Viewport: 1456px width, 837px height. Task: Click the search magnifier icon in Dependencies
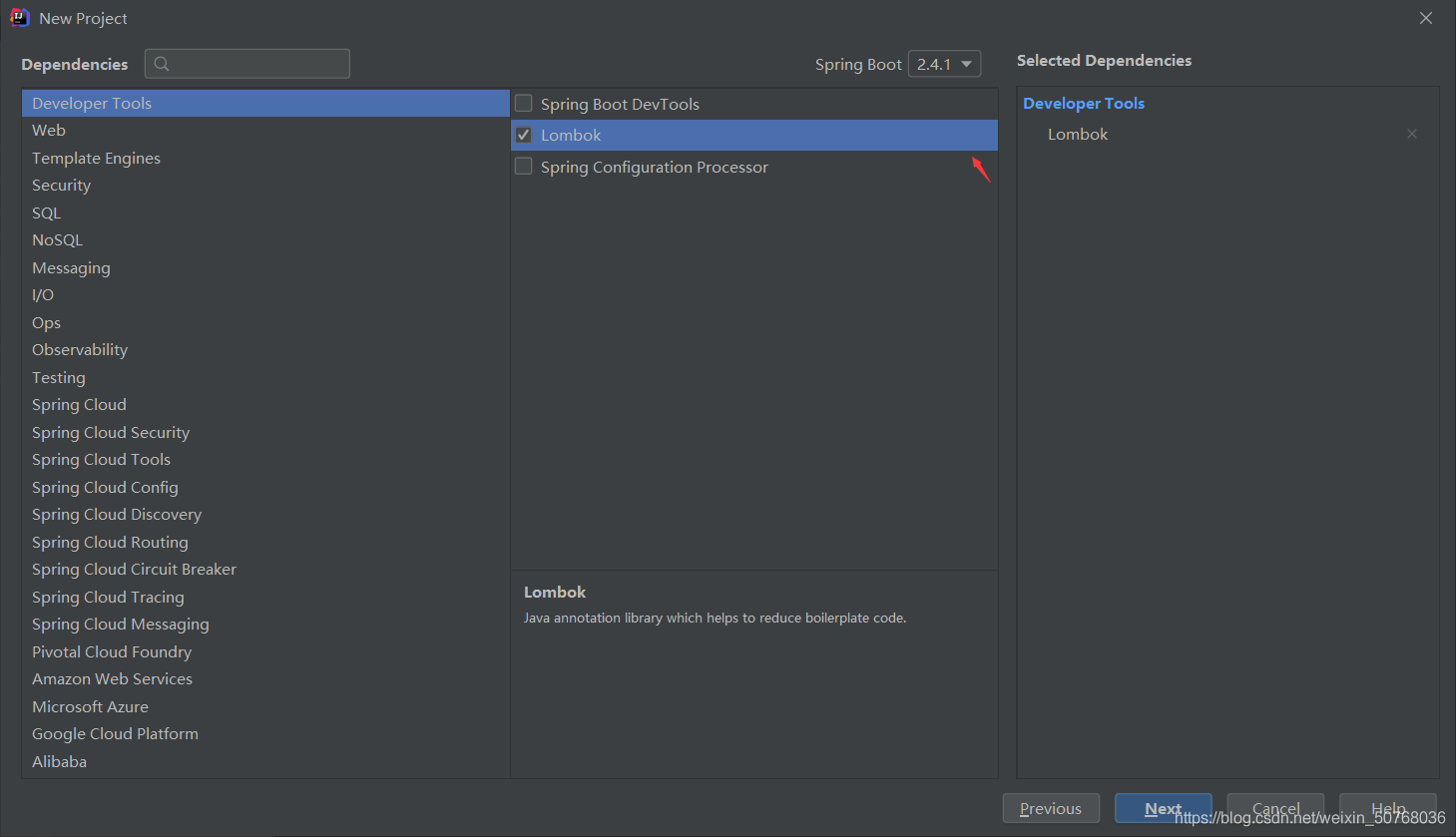162,64
